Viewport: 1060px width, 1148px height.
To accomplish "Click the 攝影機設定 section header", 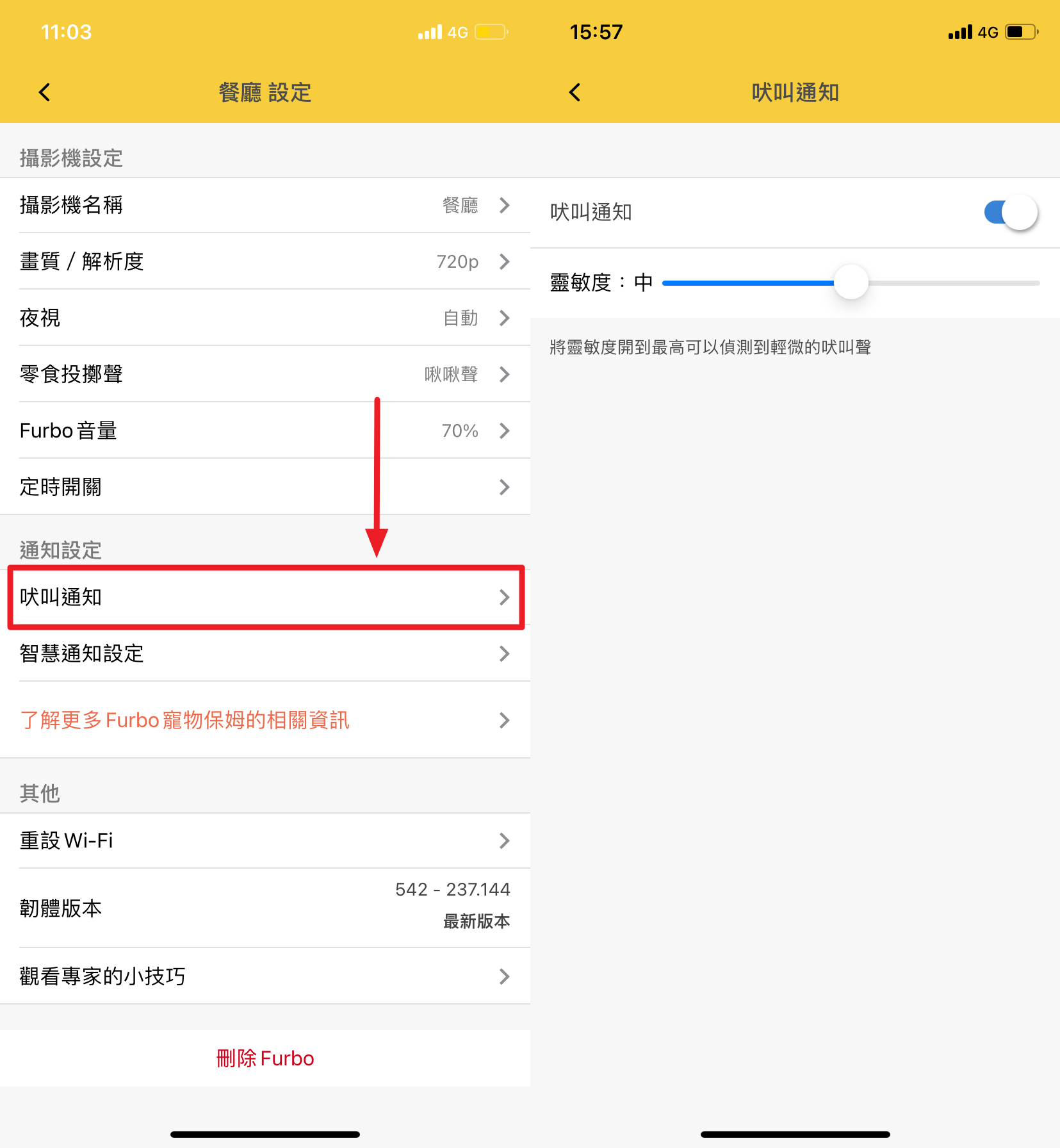I will pyautogui.click(x=71, y=158).
